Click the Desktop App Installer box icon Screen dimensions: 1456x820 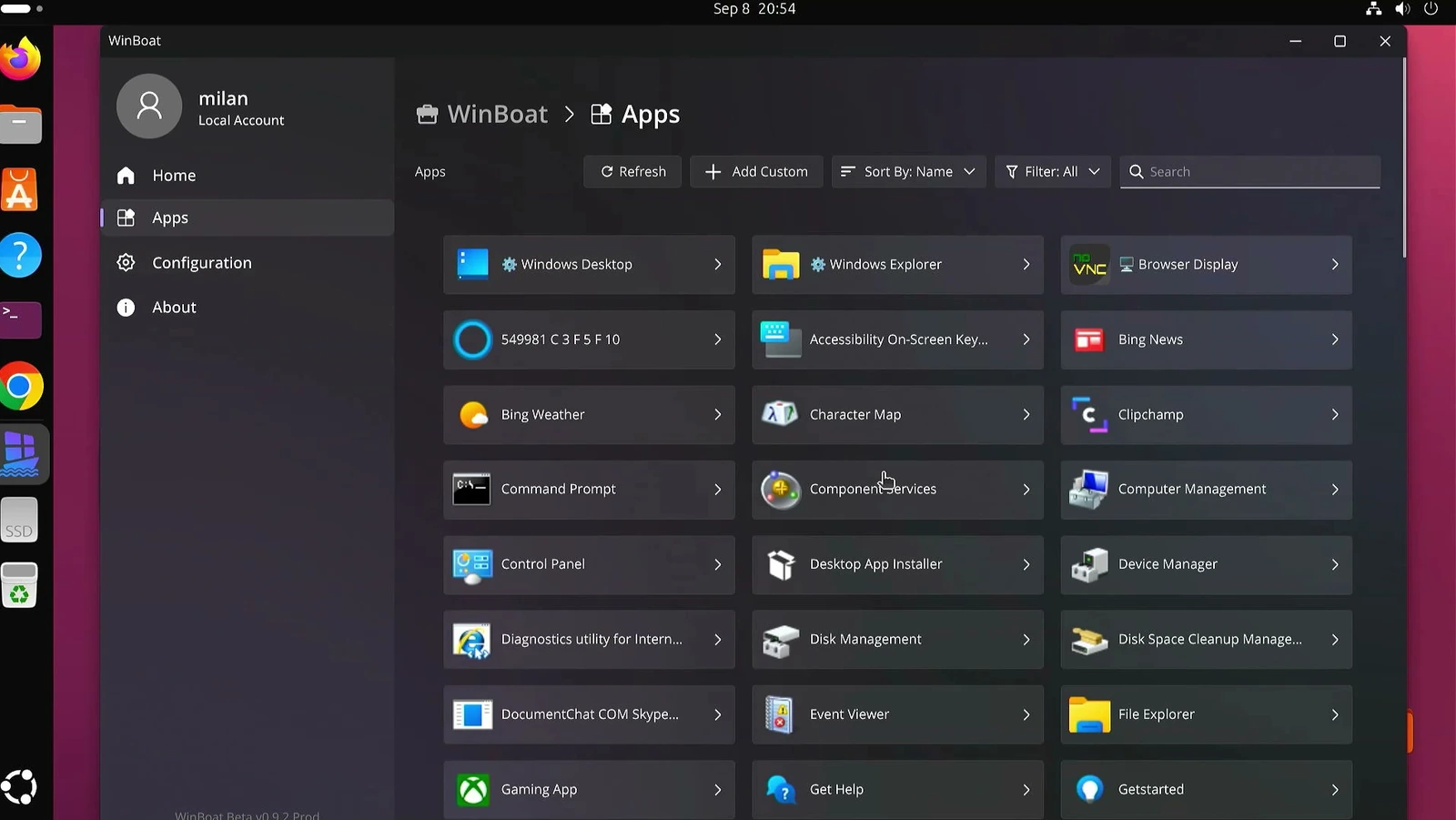(781, 564)
